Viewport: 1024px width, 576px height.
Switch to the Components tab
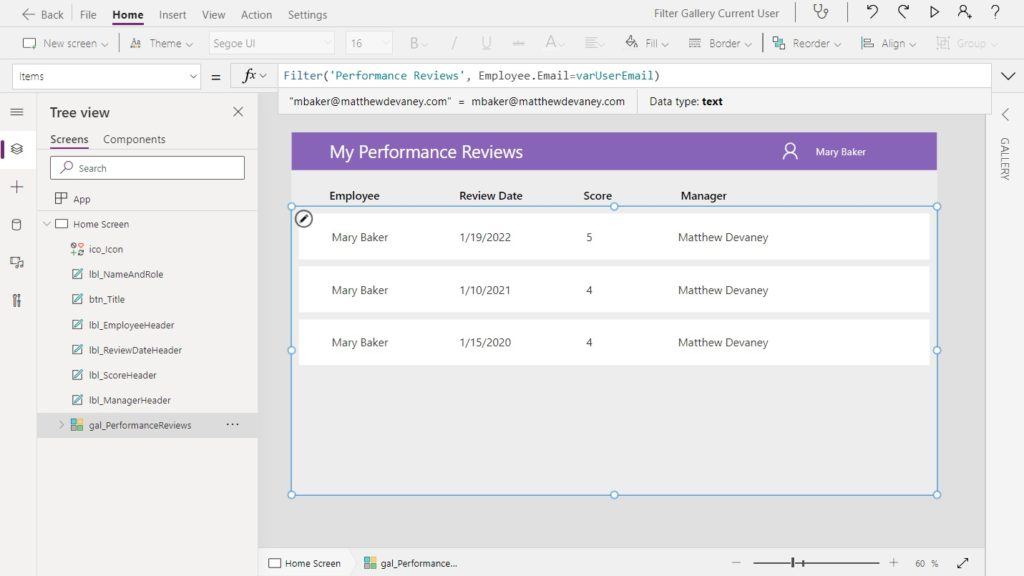(134, 139)
